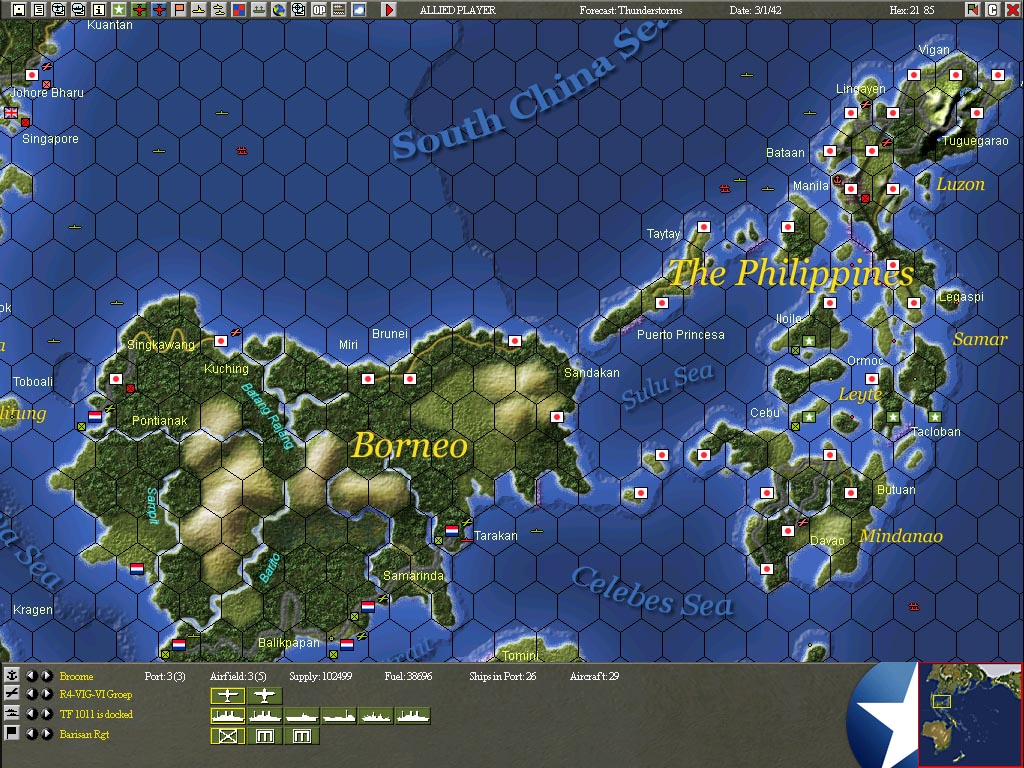Select the Japanese flag next to Taytay
Image resolution: width=1024 pixels, height=768 pixels.
click(x=703, y=227)
